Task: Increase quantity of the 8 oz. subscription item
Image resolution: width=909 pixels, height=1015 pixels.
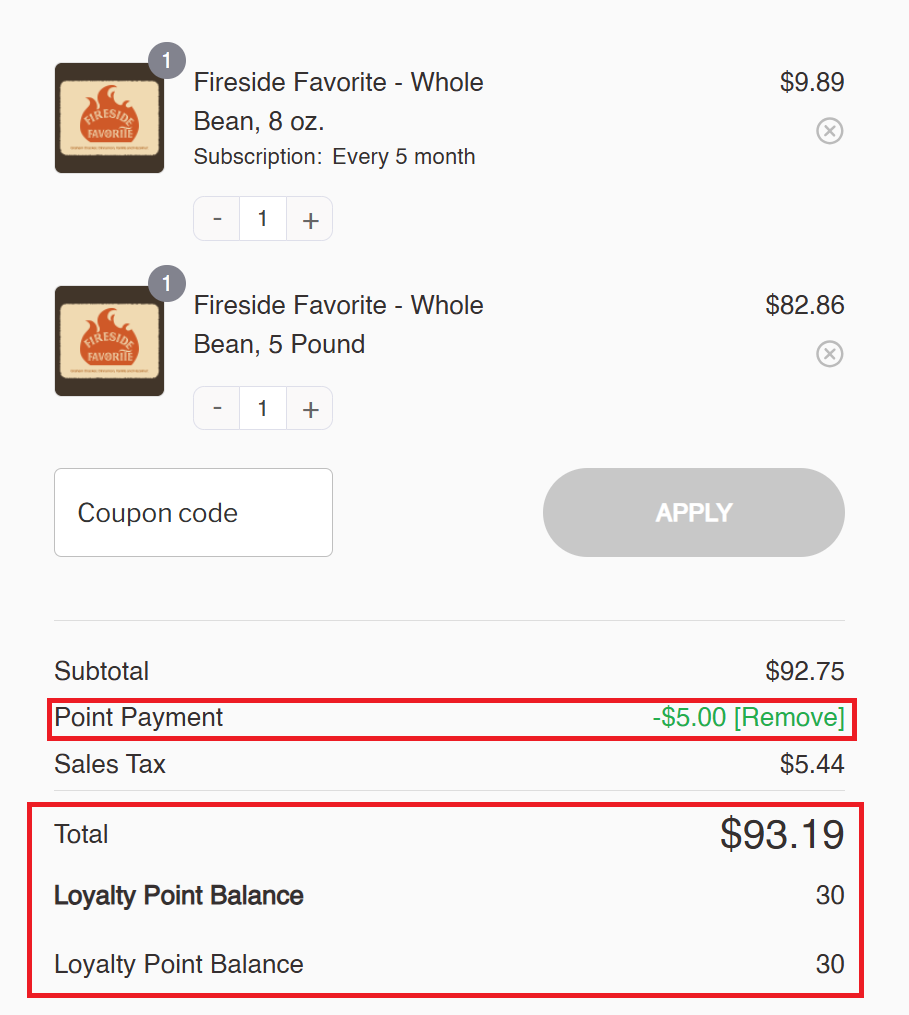Action: (310, 219)
